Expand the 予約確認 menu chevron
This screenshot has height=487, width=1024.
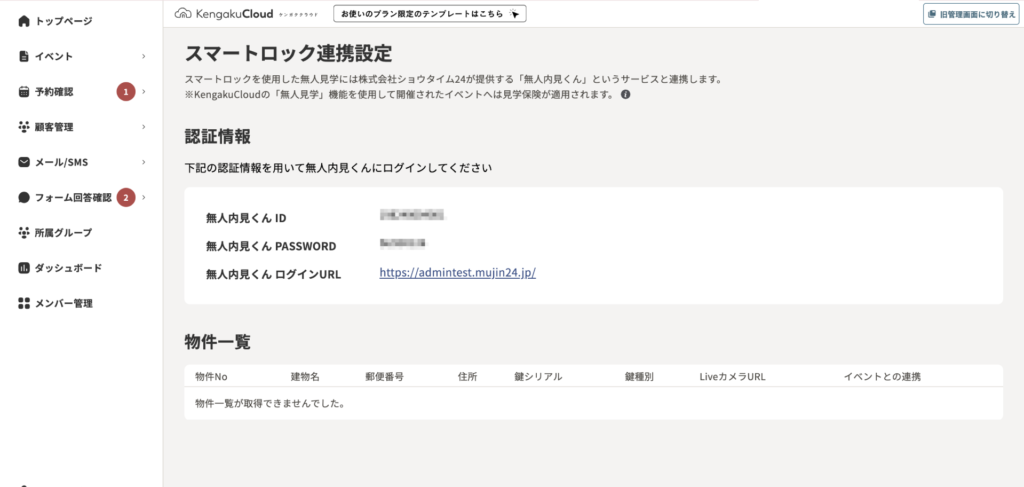[x=144, y=92]
